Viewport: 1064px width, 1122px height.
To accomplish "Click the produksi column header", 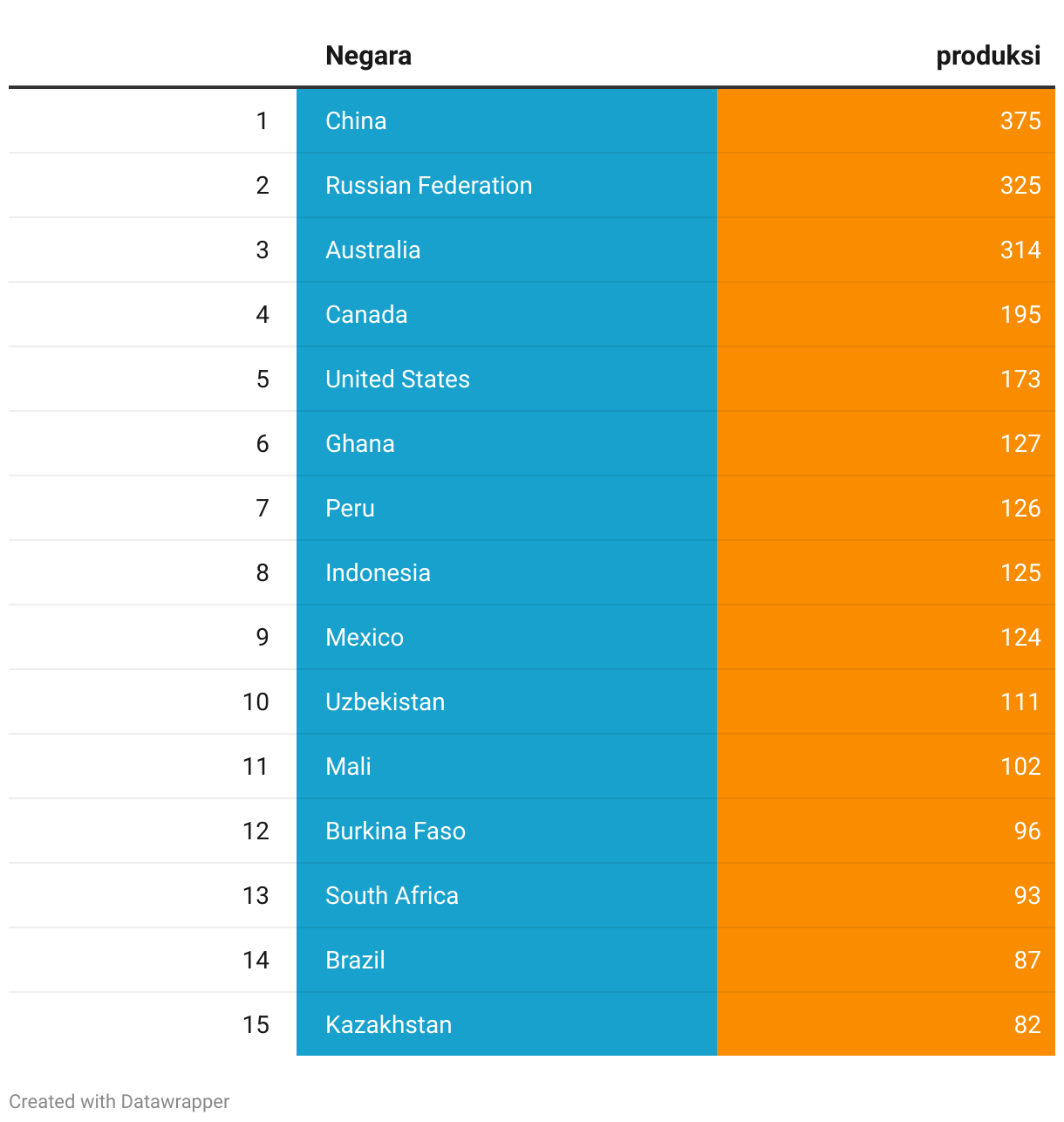I will pos(987,56).
